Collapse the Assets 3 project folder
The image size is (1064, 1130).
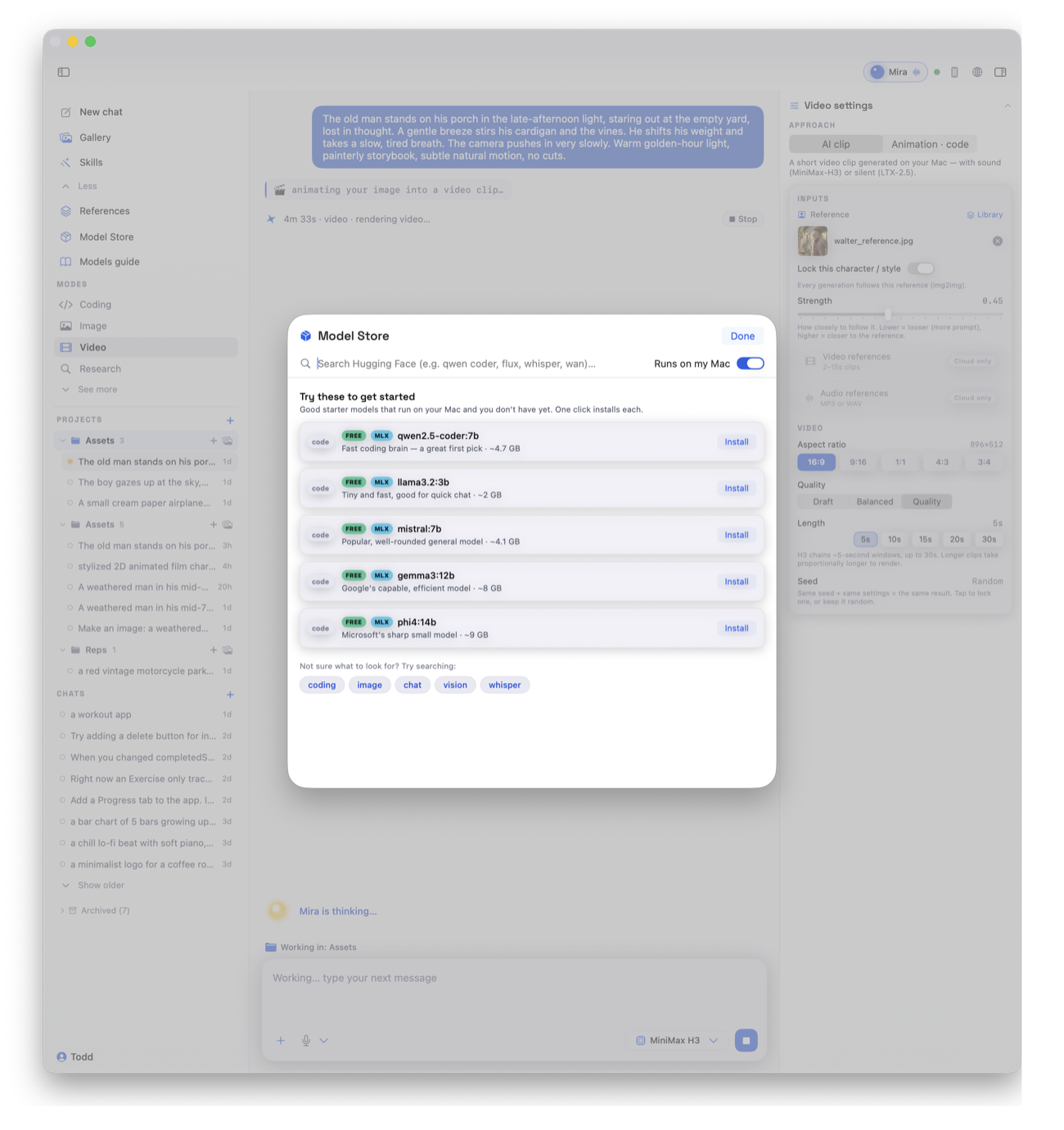point(62,441)
